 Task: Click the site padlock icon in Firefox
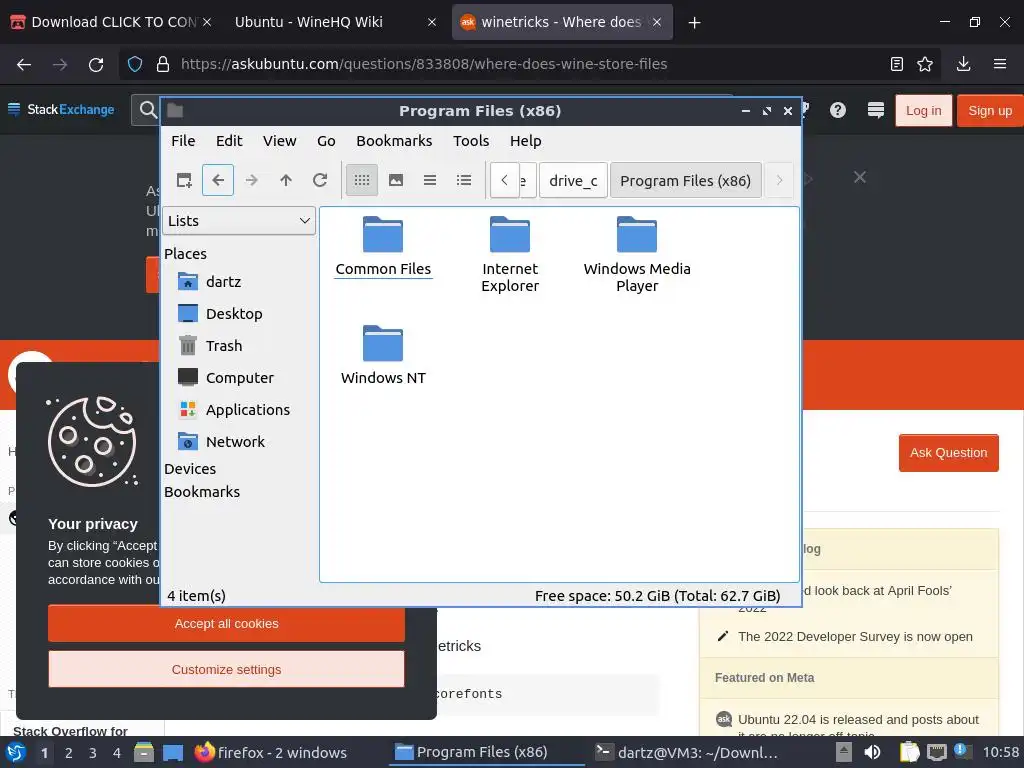click(163, 64)
